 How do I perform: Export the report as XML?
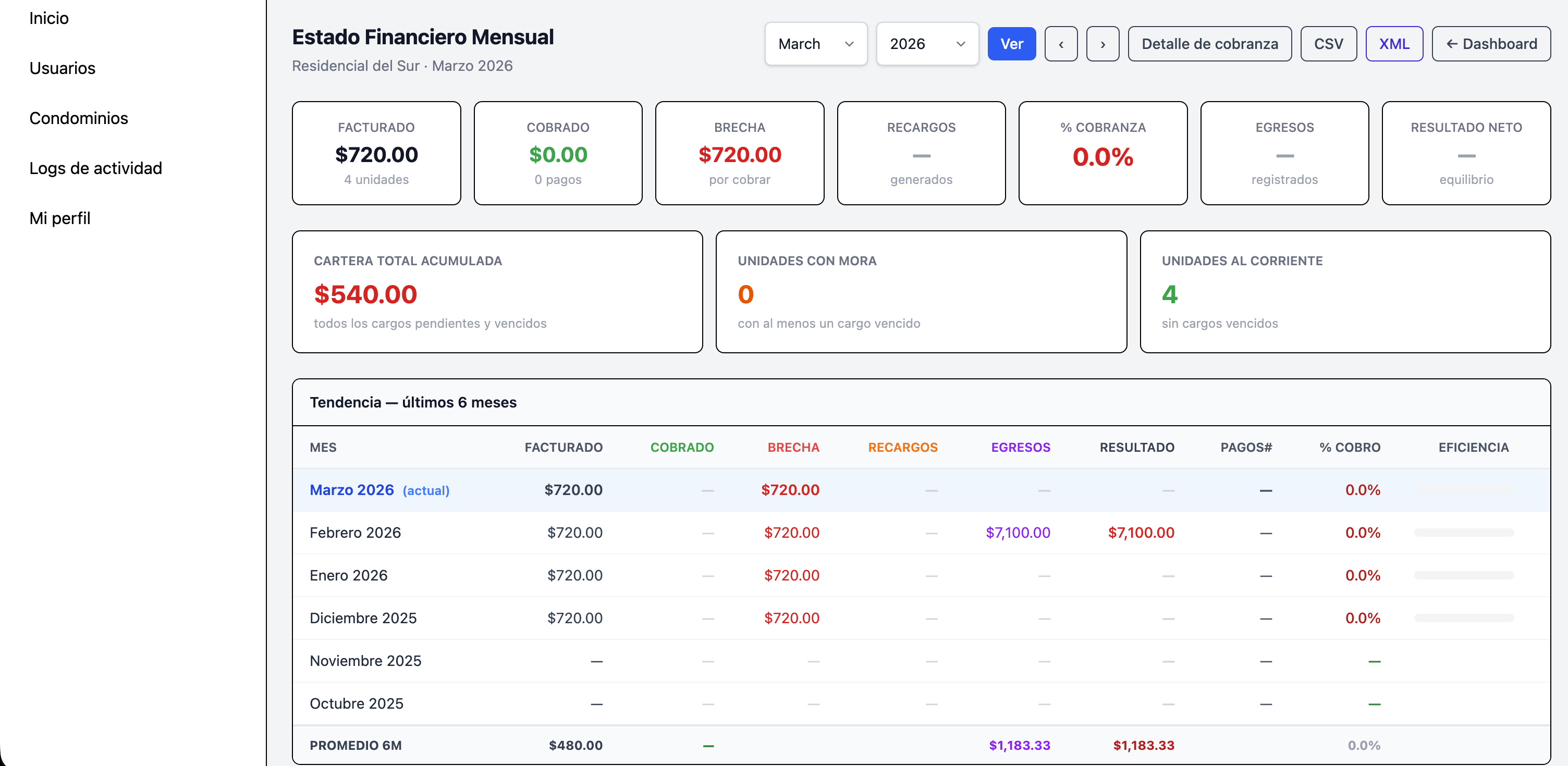[x=1394, y=43]
